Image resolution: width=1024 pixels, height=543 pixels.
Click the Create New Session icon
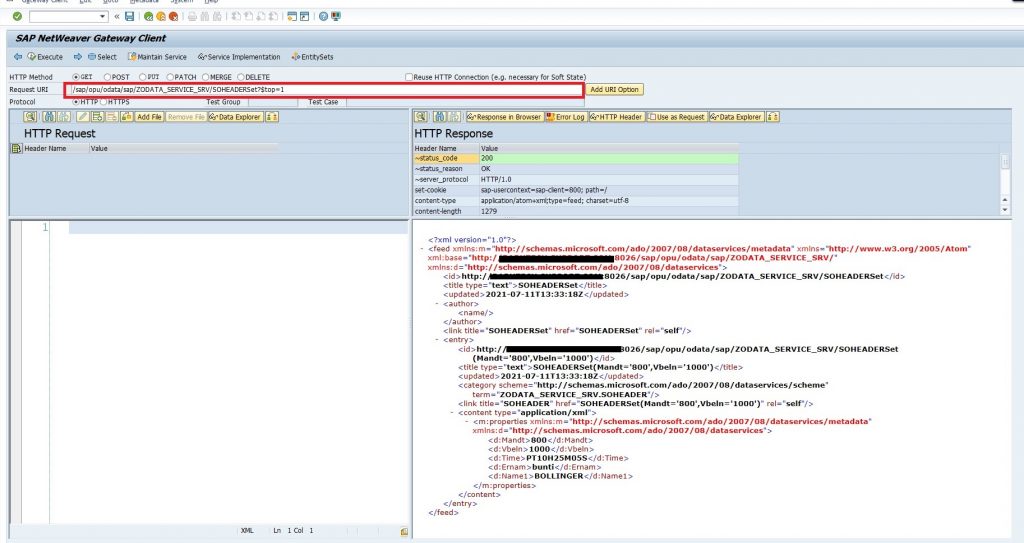pyautogui.click(x=292, y=16)
